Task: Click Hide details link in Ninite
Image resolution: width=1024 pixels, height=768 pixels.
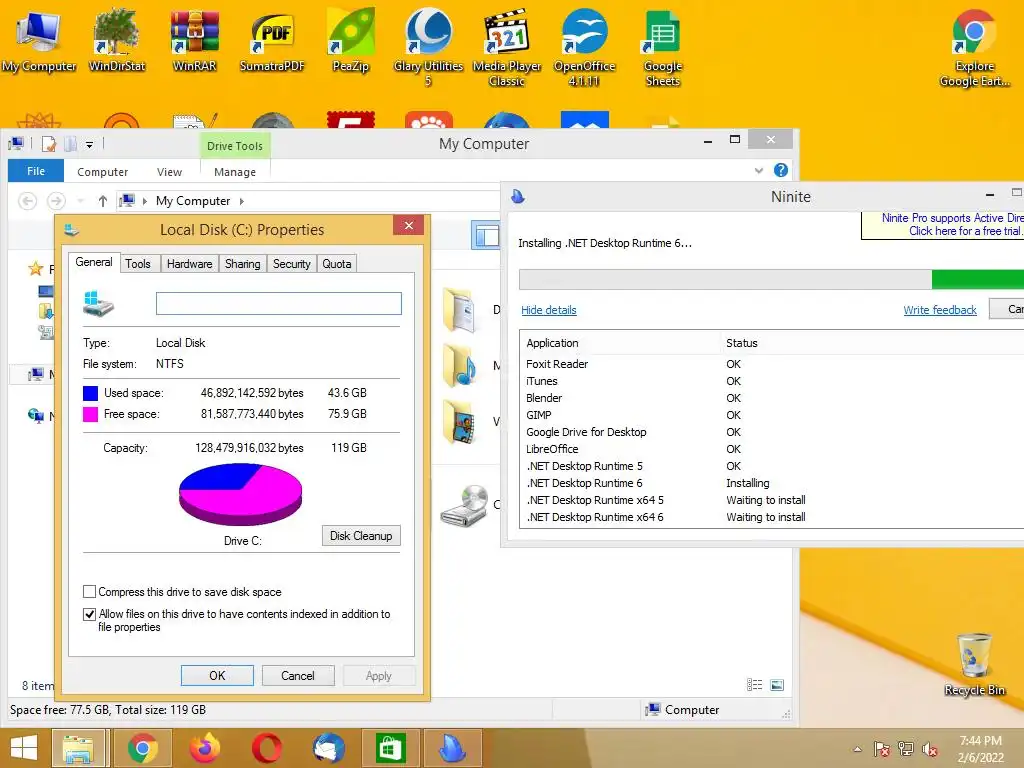Action: tap(549, 310)
